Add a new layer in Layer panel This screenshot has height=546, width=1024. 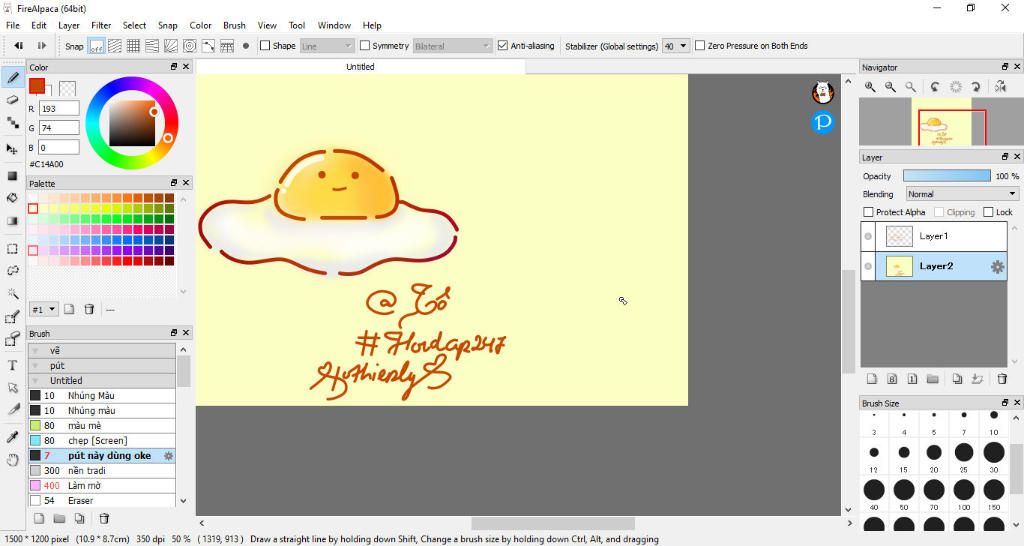(871, 379)
